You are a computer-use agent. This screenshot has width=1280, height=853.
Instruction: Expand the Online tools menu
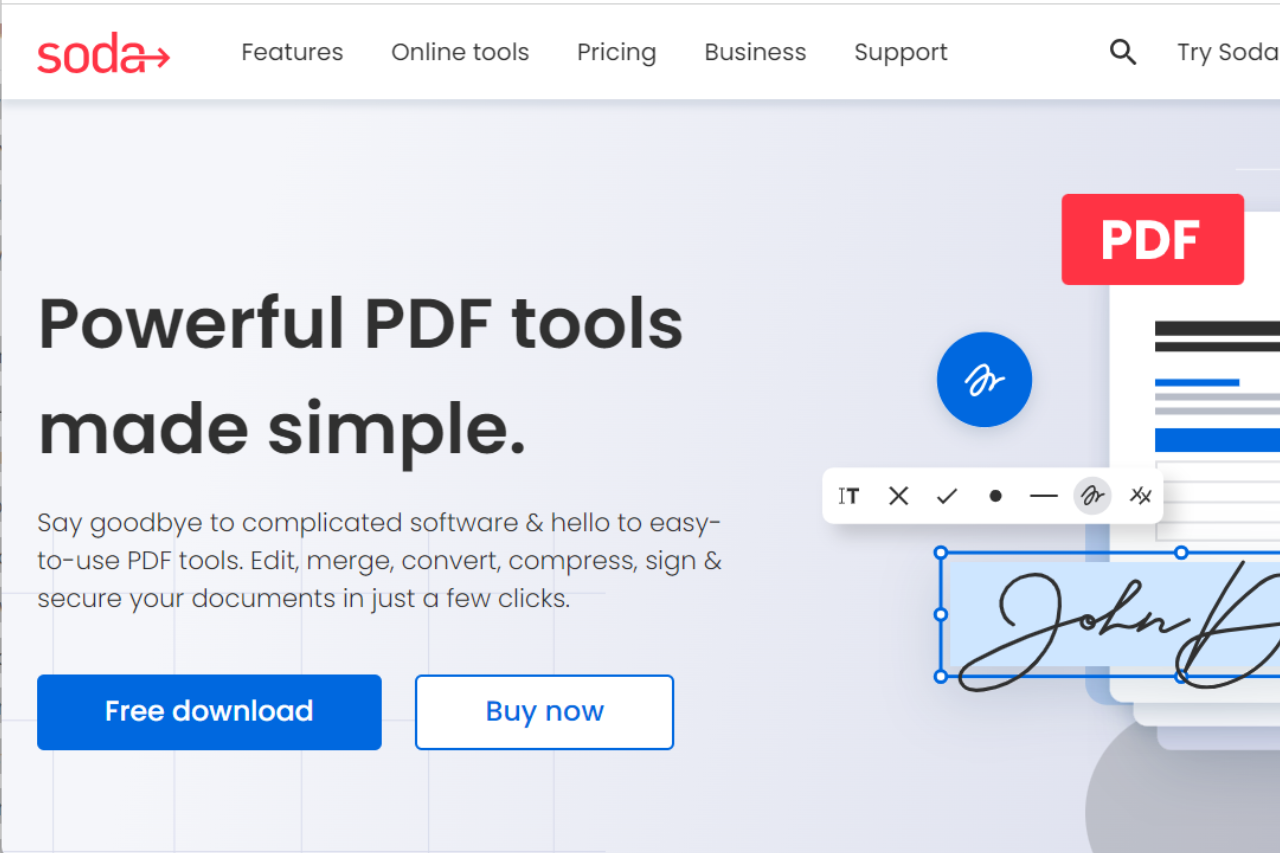(x=460, y=52)
